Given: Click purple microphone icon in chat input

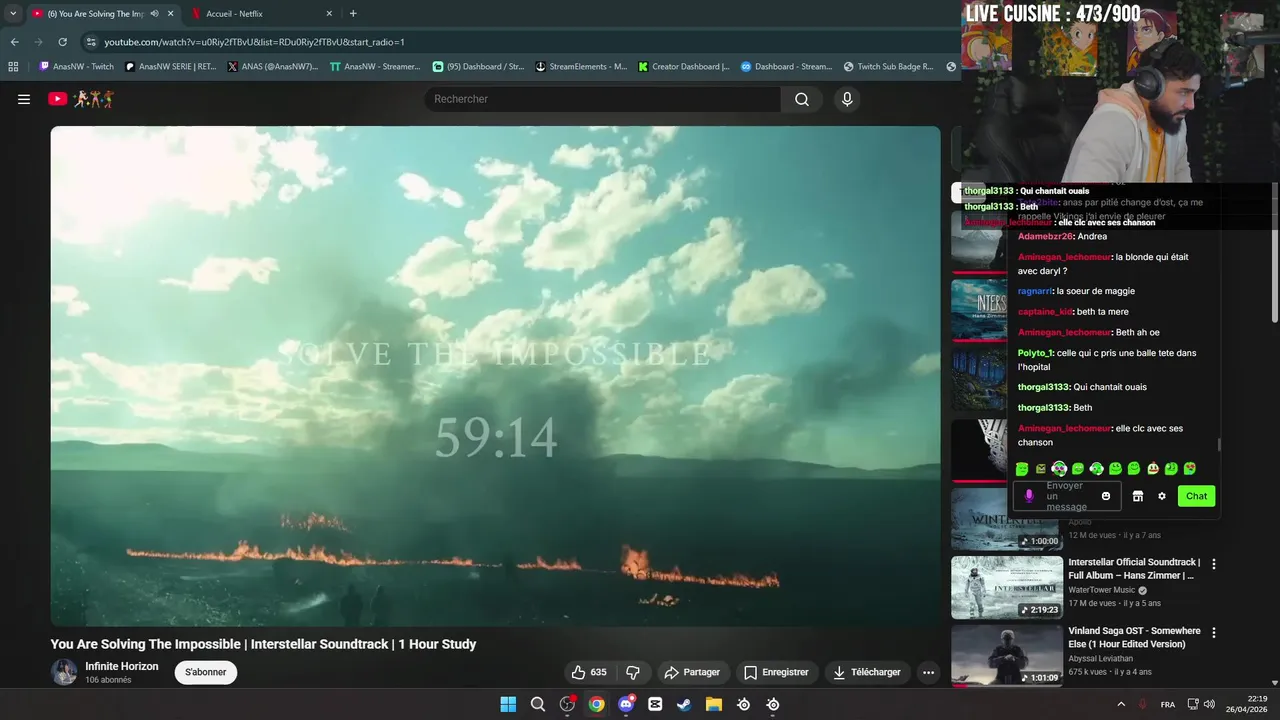Looking at the screenshot, I should tap(1029, 496).
